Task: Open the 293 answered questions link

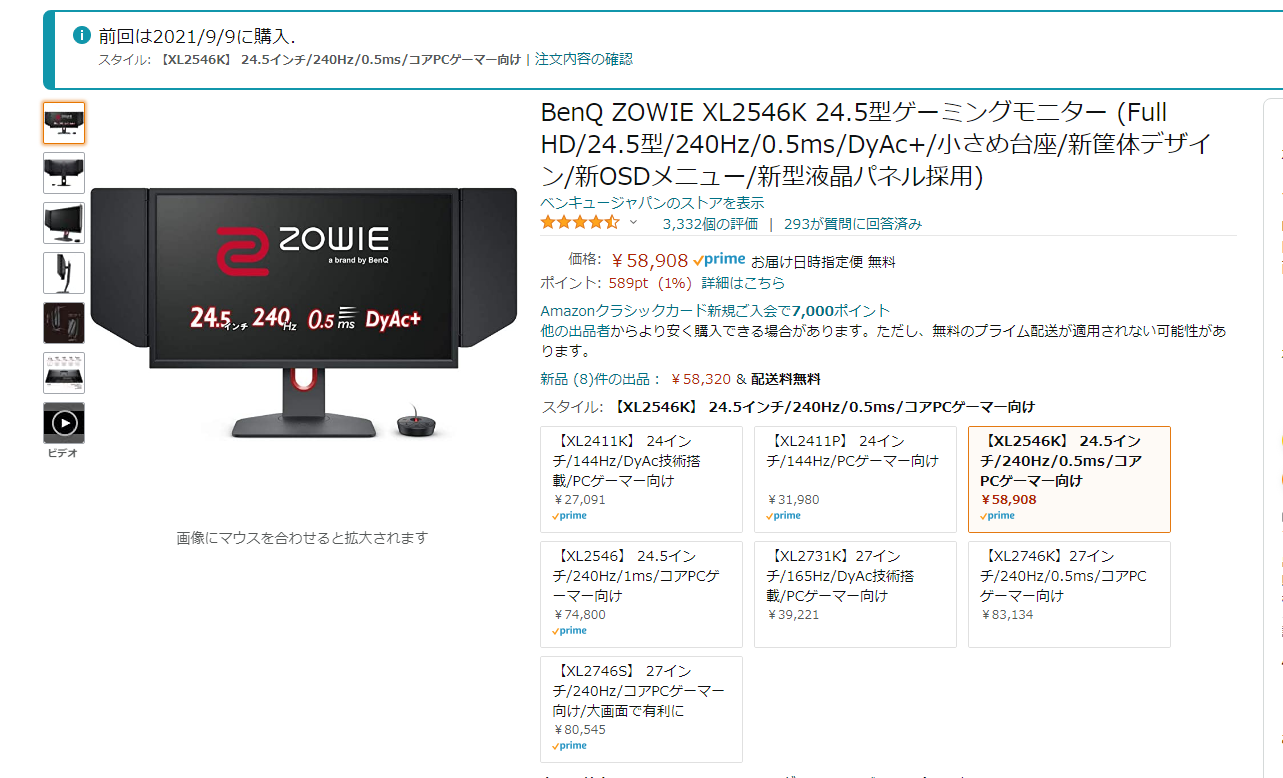Action: point(853,224)
